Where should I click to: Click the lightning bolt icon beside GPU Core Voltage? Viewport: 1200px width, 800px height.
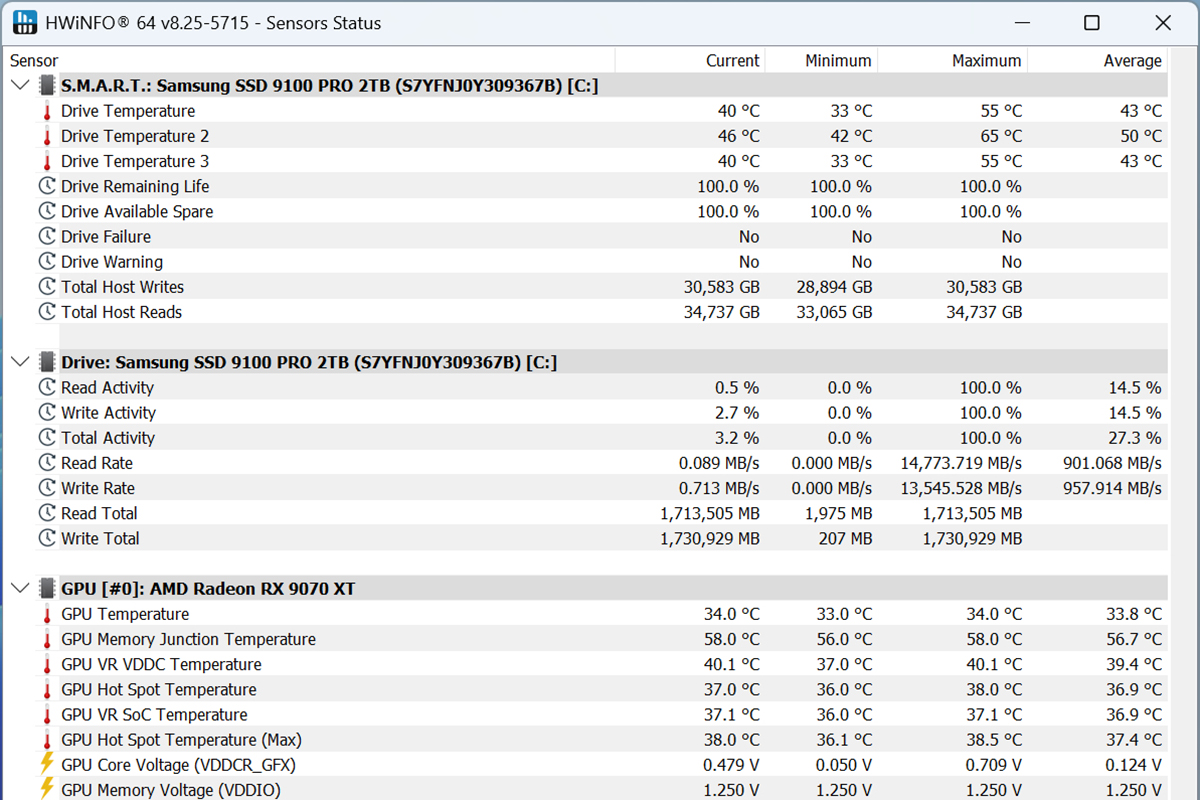47,765
